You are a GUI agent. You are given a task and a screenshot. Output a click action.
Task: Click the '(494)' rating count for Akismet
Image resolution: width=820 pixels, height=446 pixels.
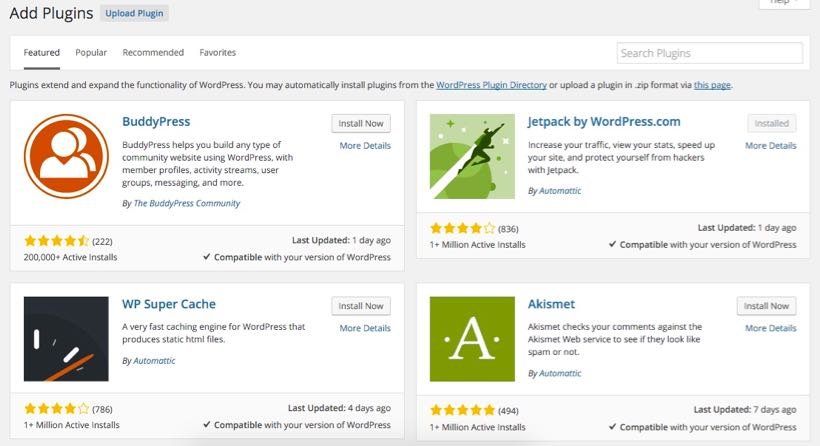point(508,411)
